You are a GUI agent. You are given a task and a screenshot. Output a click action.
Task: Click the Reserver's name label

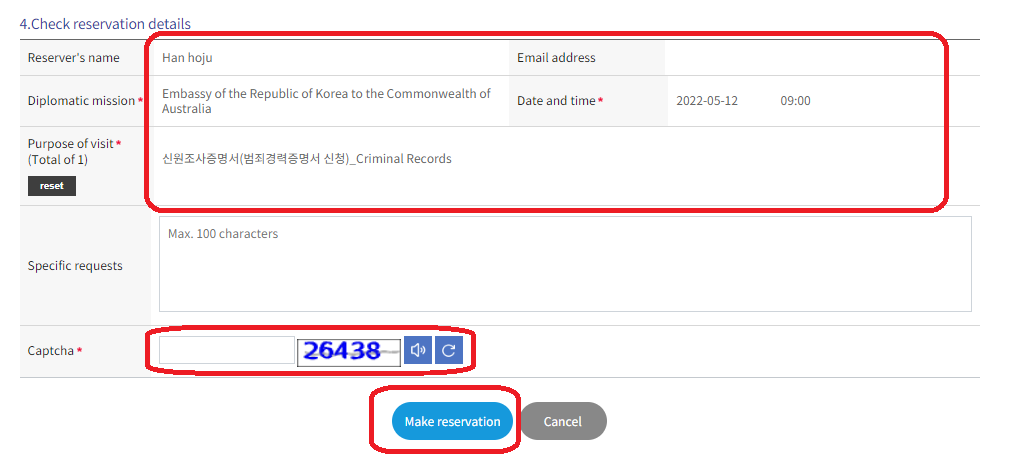pyautogui.click(x=74, y=58)
